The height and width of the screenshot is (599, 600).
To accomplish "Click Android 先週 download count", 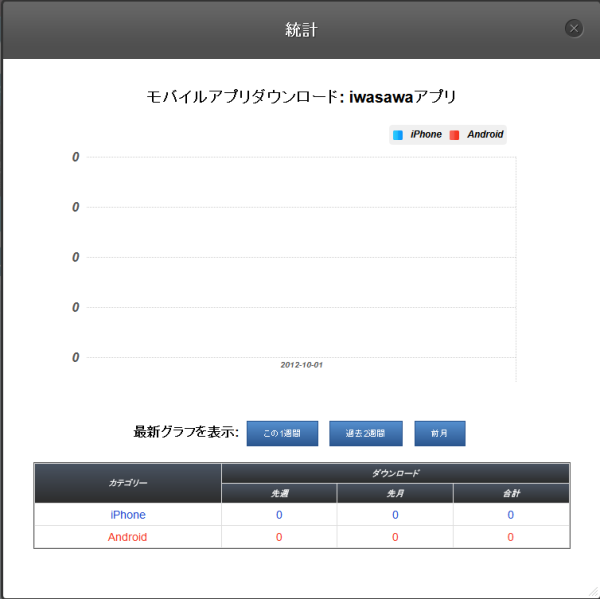I will click(x=279, y=537).
